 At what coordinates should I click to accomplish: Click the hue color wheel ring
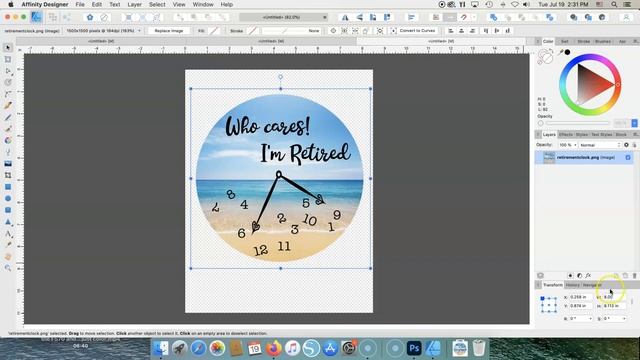click(x=590, y=58)
